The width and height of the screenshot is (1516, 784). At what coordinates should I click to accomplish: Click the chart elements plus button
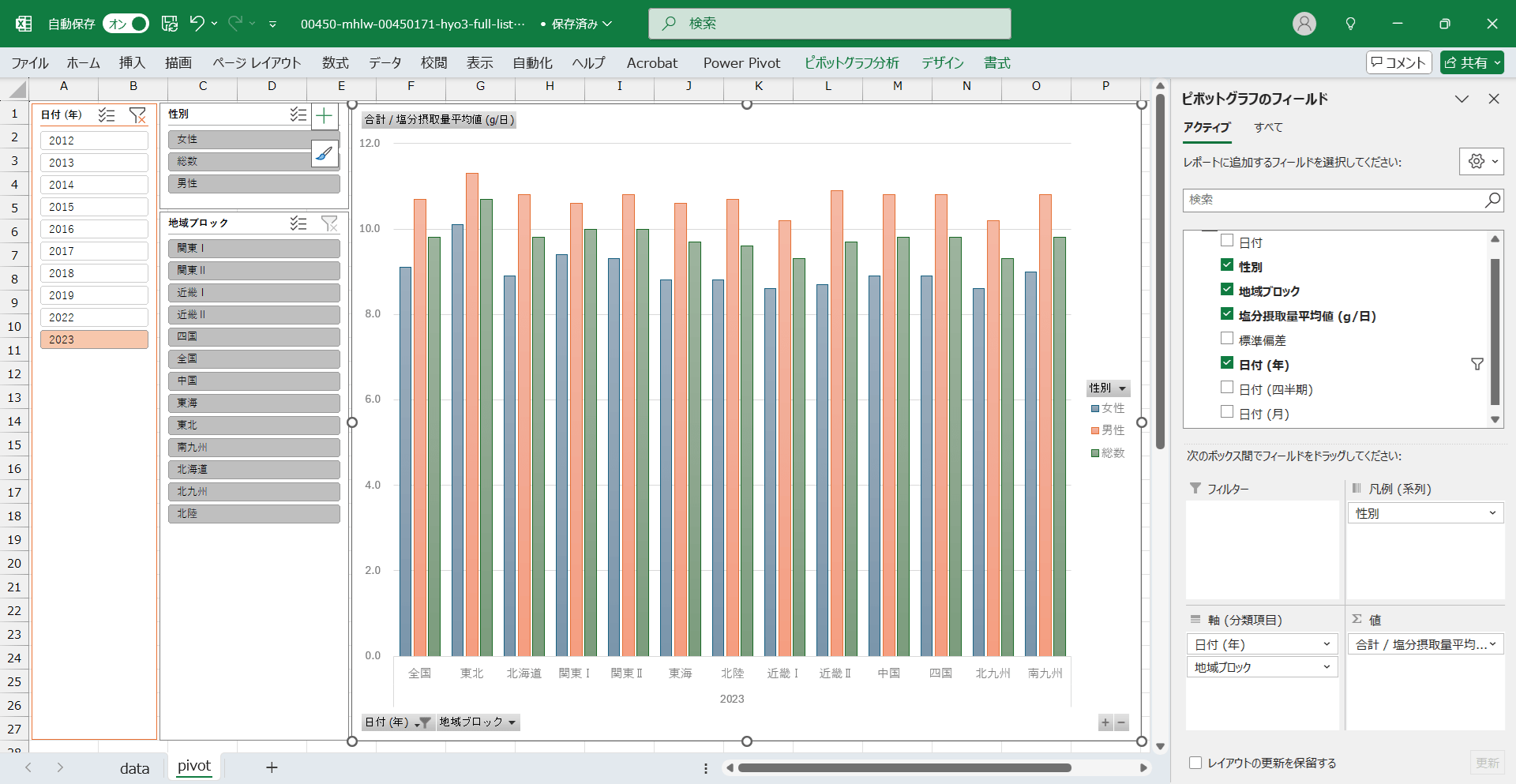(x=324, y=117)
